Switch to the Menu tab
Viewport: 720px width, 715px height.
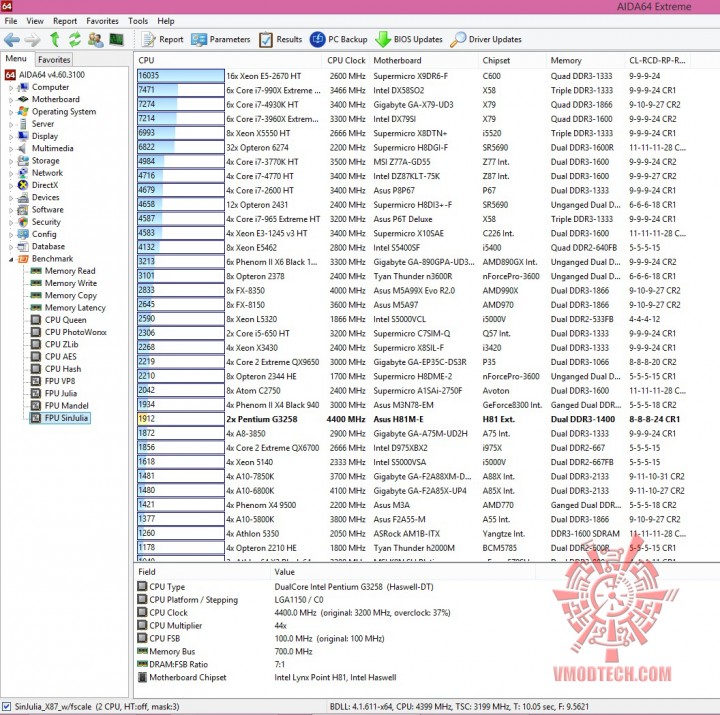point(16,59)
